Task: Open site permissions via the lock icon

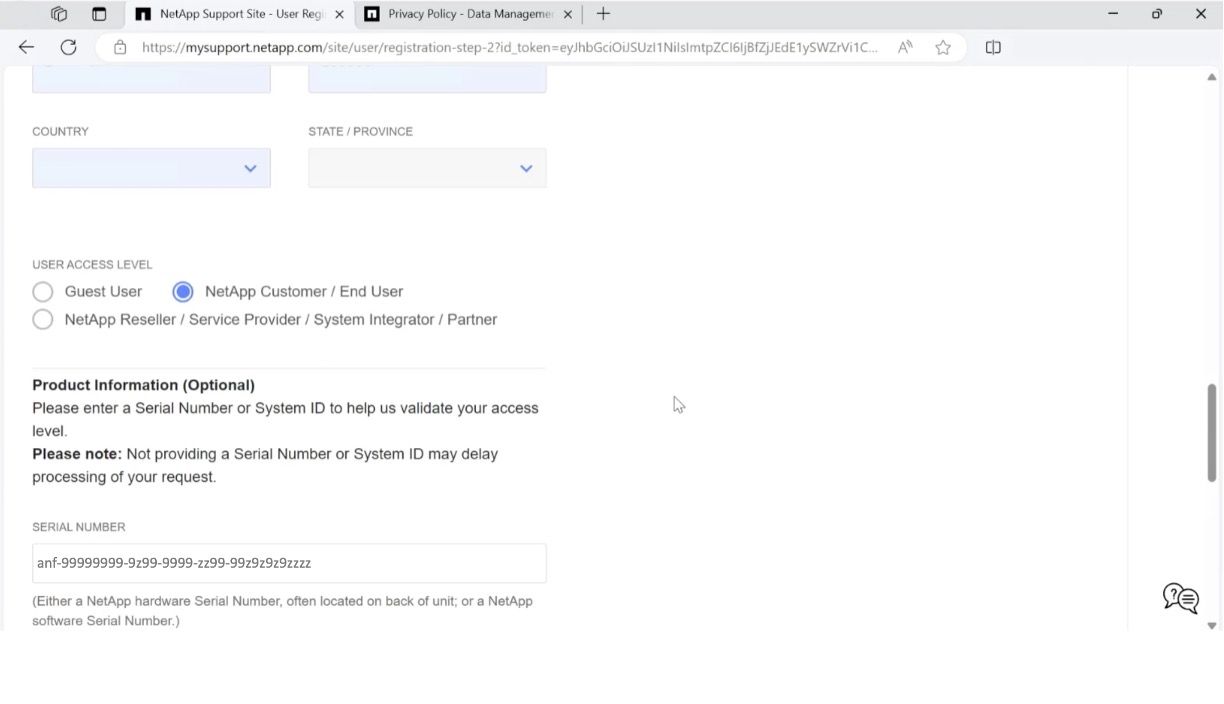Action: [119, 46]
